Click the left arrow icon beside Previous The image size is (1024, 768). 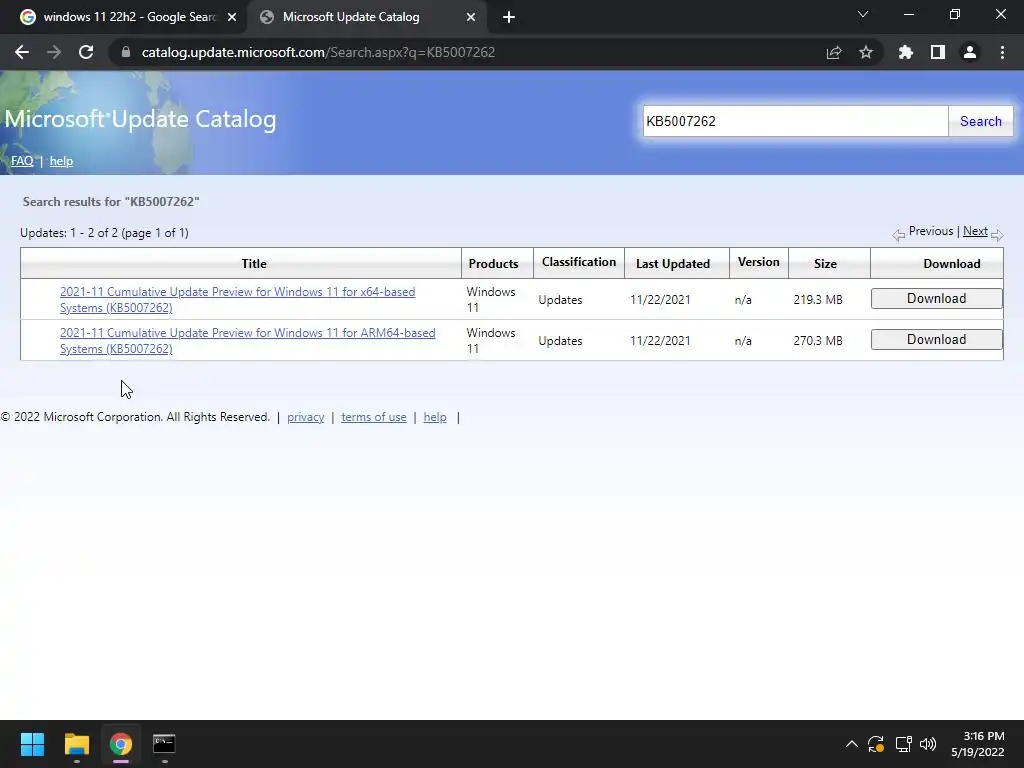click(x=899, y=235)
